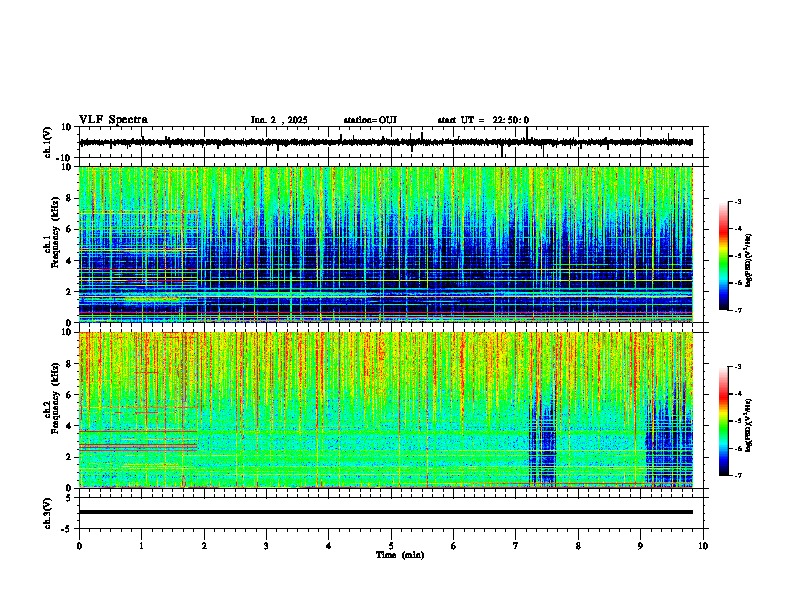Click the time axis tick label "2"
Viewport: 792px width, 612px height.
pos(204,546)
